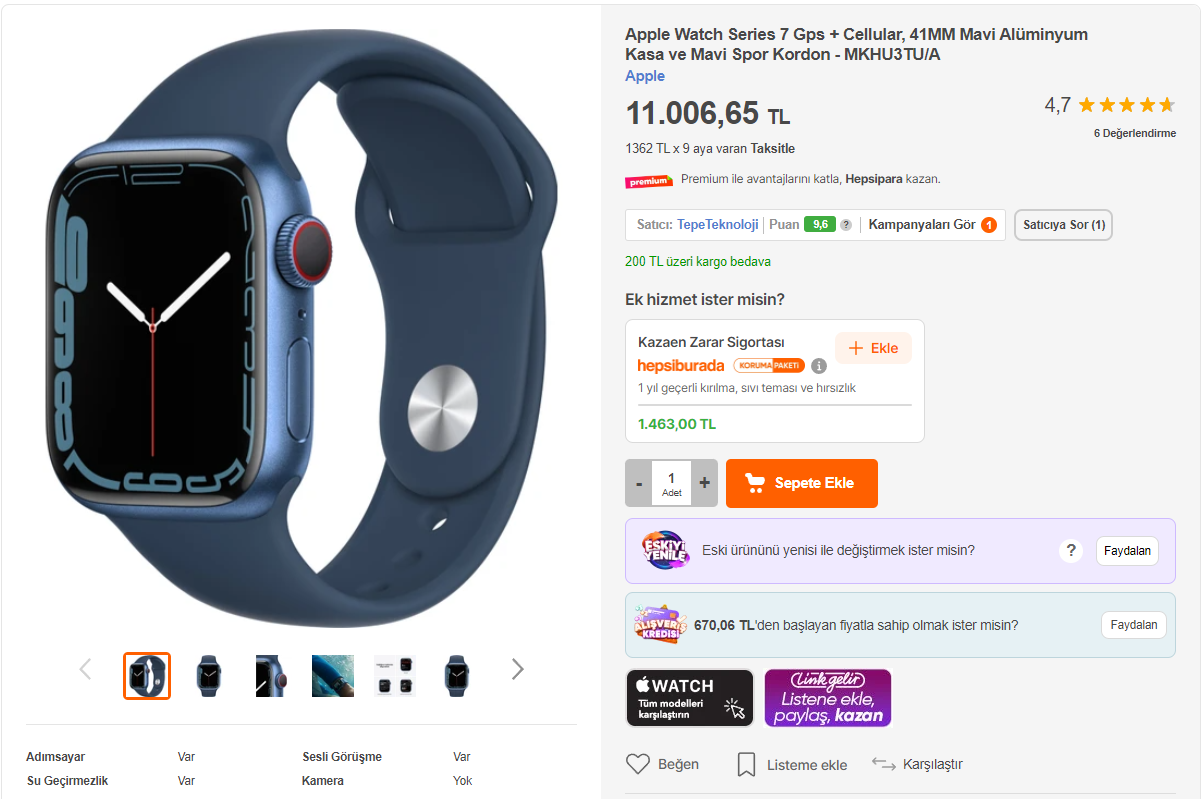Add Kazaen Zarar Sigortası with Ekle
The width and height of the screenshot is (1204, 799).
click(x=874, y=348)
